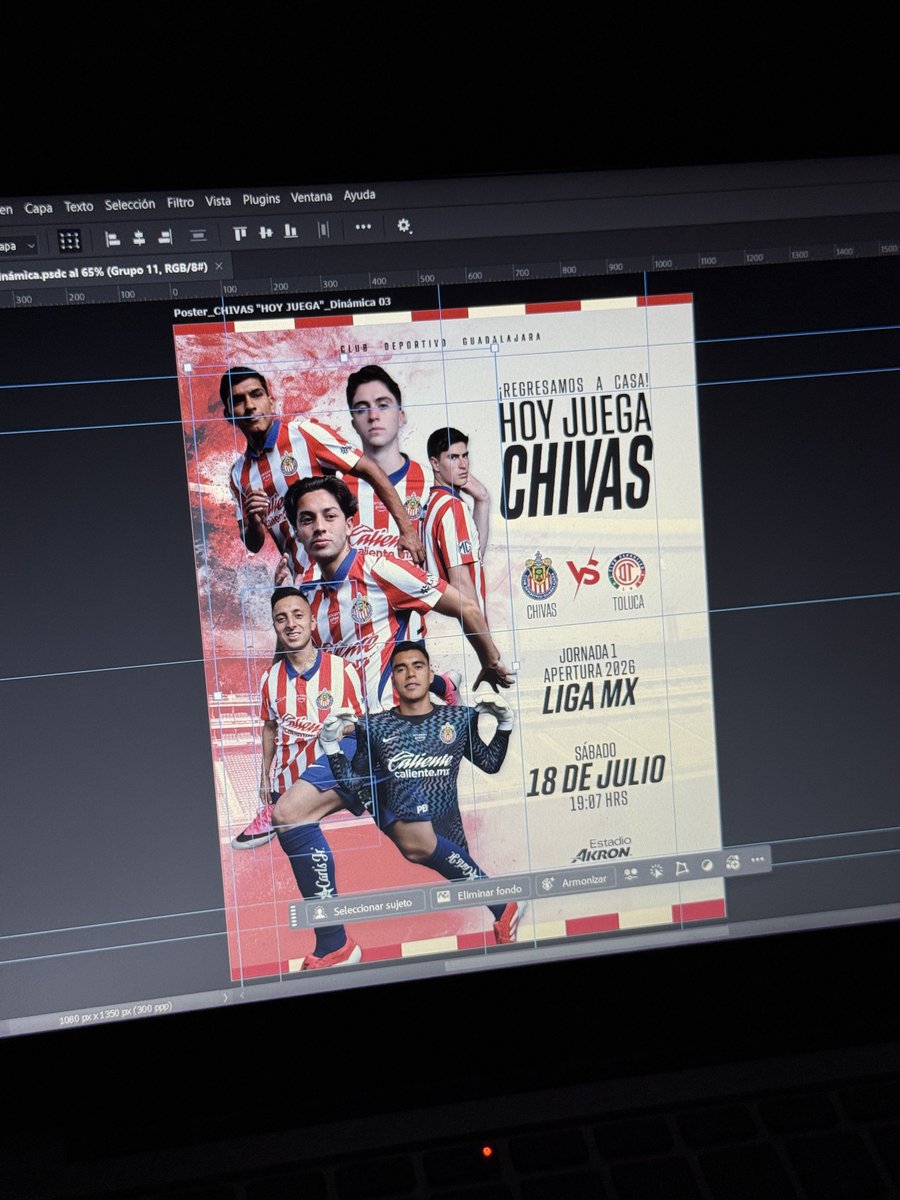This screenshot has height=1200, width=900.
Task: Open the Capa menu
Action: [39, 208]
